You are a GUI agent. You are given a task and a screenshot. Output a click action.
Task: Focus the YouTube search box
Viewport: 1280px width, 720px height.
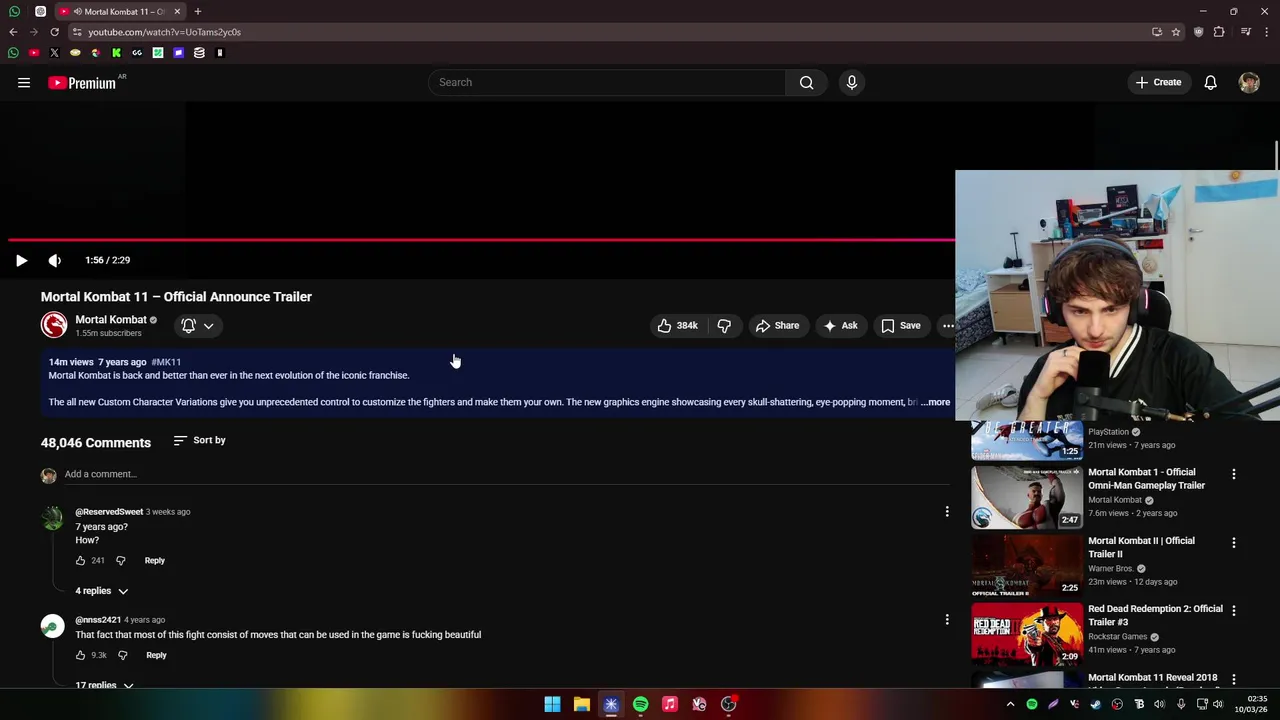607,82
